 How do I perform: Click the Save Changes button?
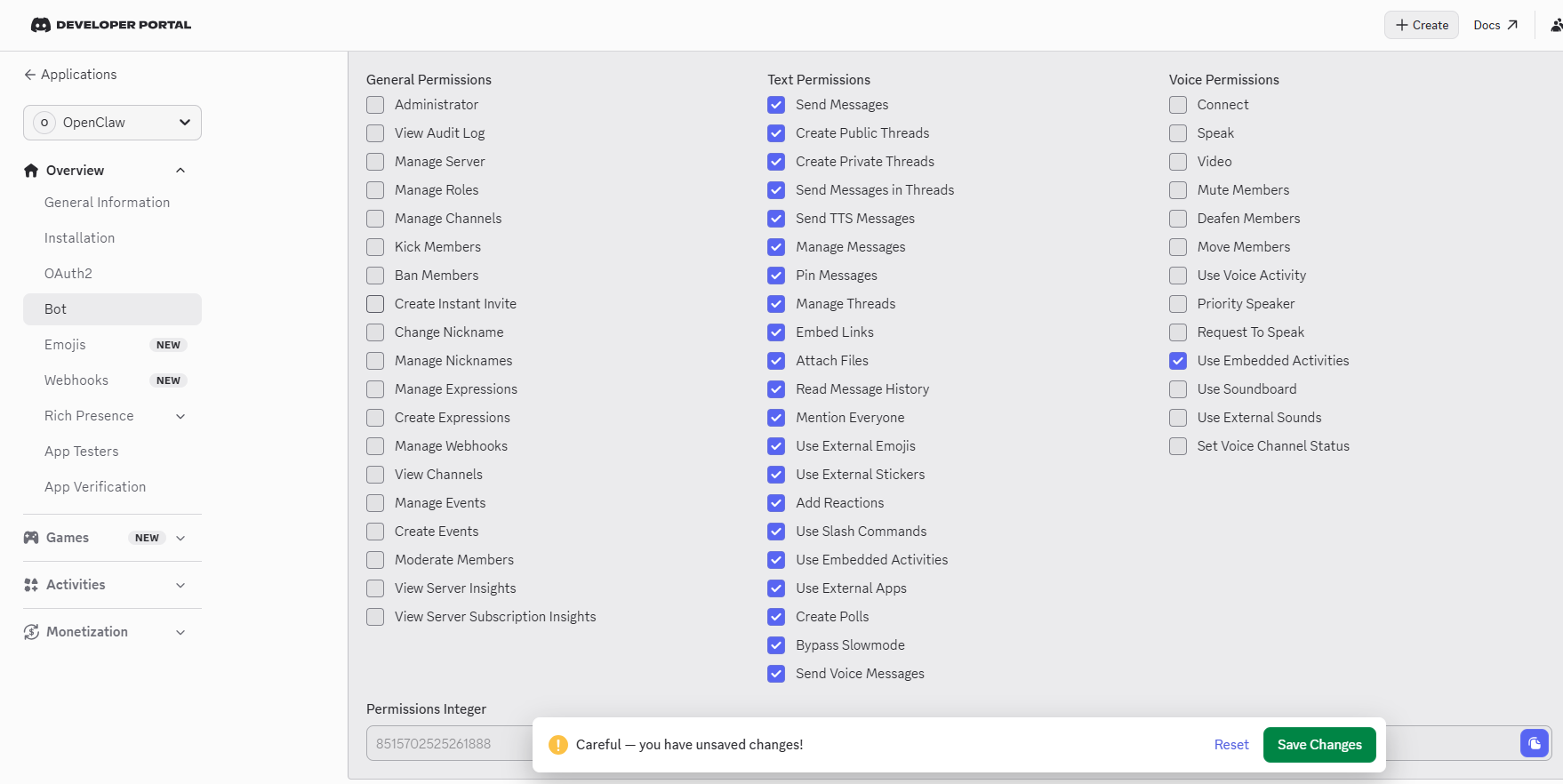[1319, 745]
